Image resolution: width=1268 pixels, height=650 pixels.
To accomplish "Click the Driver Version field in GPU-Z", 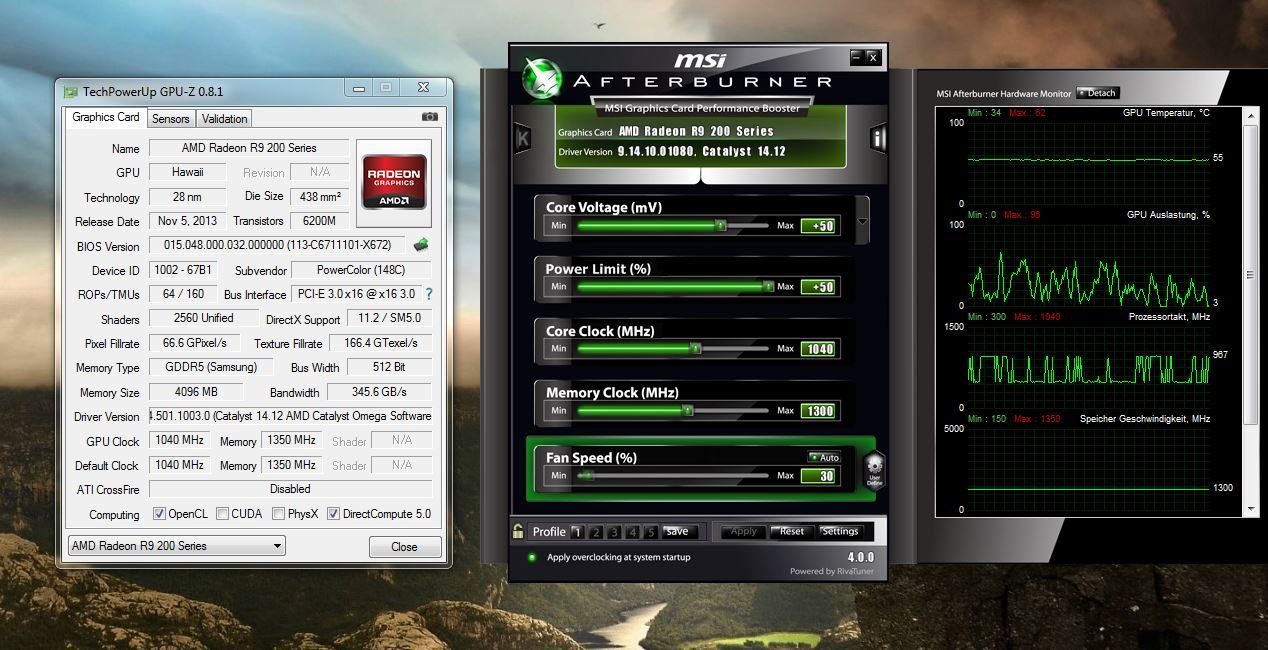I will 290,416.
